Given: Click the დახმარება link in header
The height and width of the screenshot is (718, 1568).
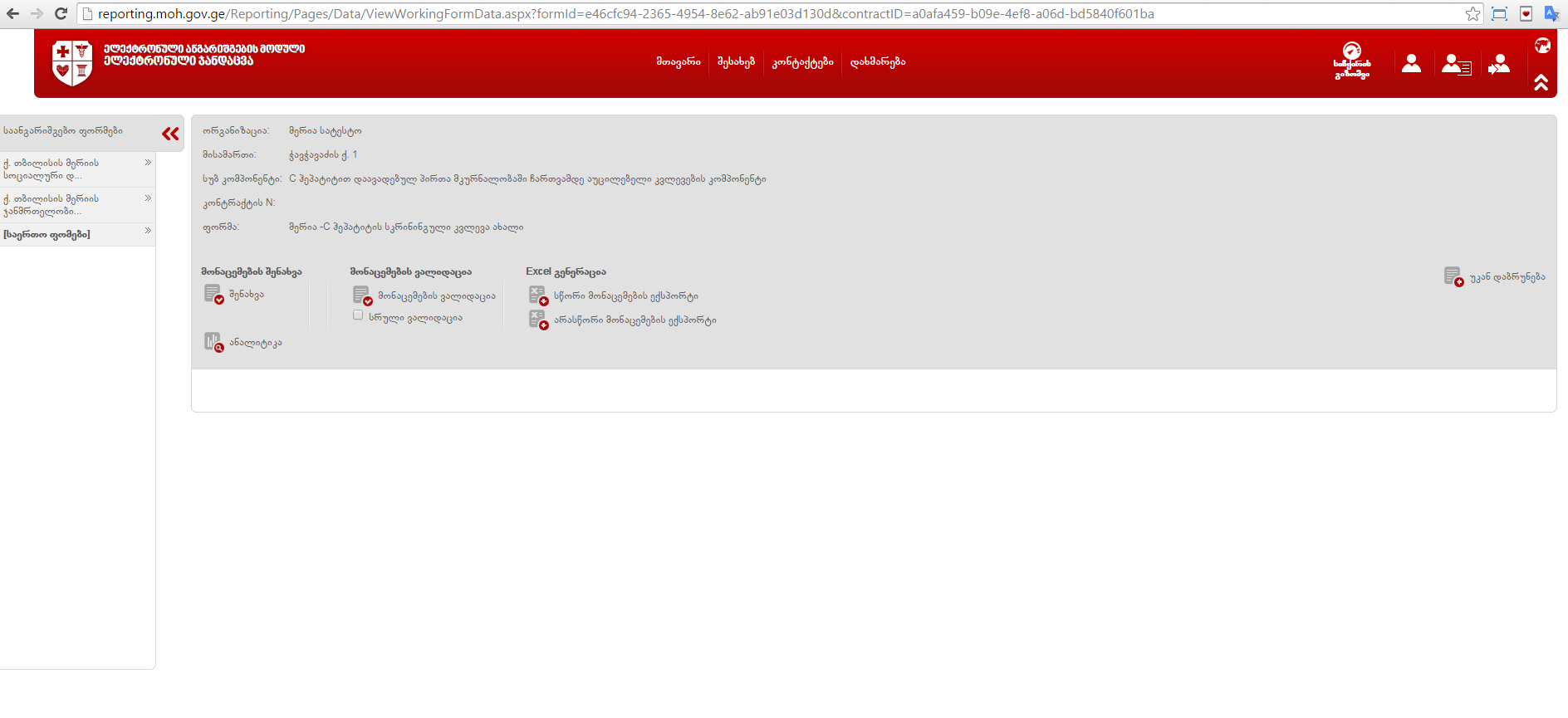Looking at the screenshot, I should point(877,62).
